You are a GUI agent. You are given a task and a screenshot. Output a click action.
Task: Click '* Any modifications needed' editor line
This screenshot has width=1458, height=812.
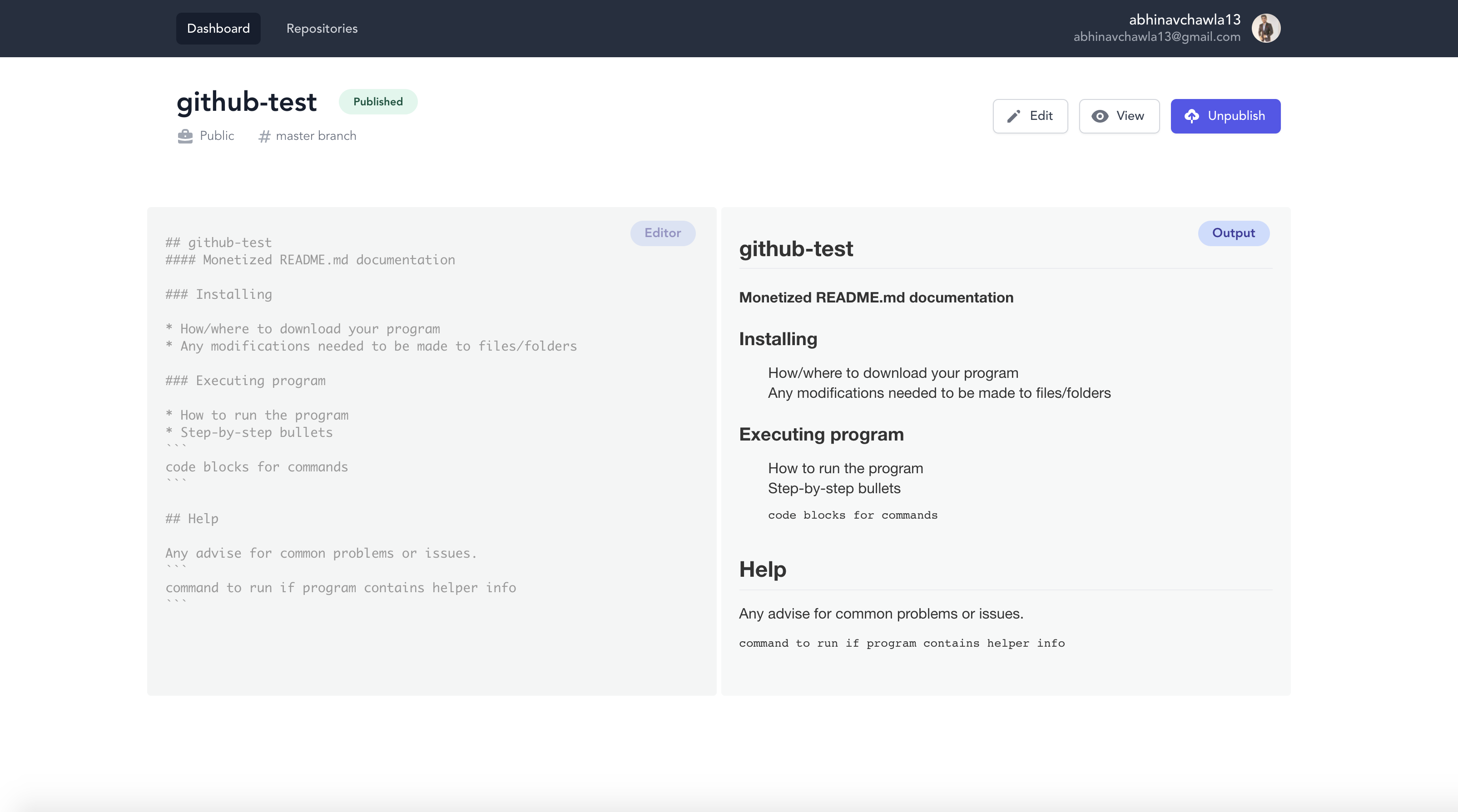pos(371,347)
